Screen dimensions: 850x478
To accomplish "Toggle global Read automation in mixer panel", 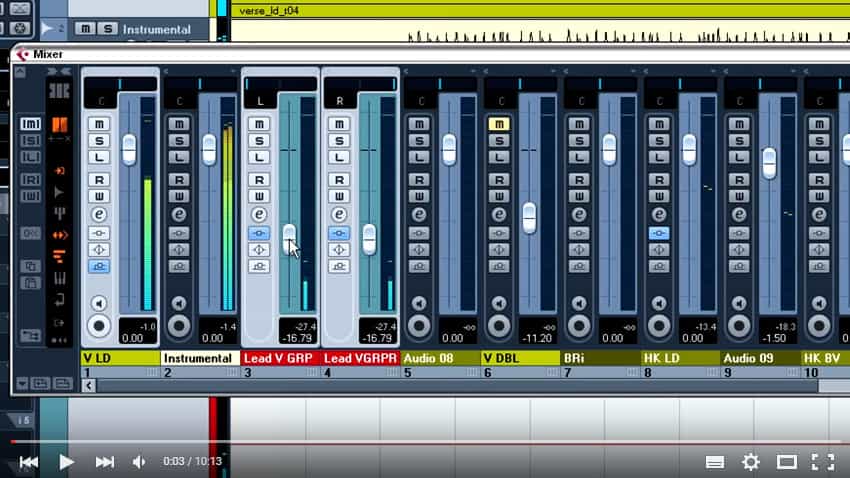I will pyautogui.click(x=30, y=180).
